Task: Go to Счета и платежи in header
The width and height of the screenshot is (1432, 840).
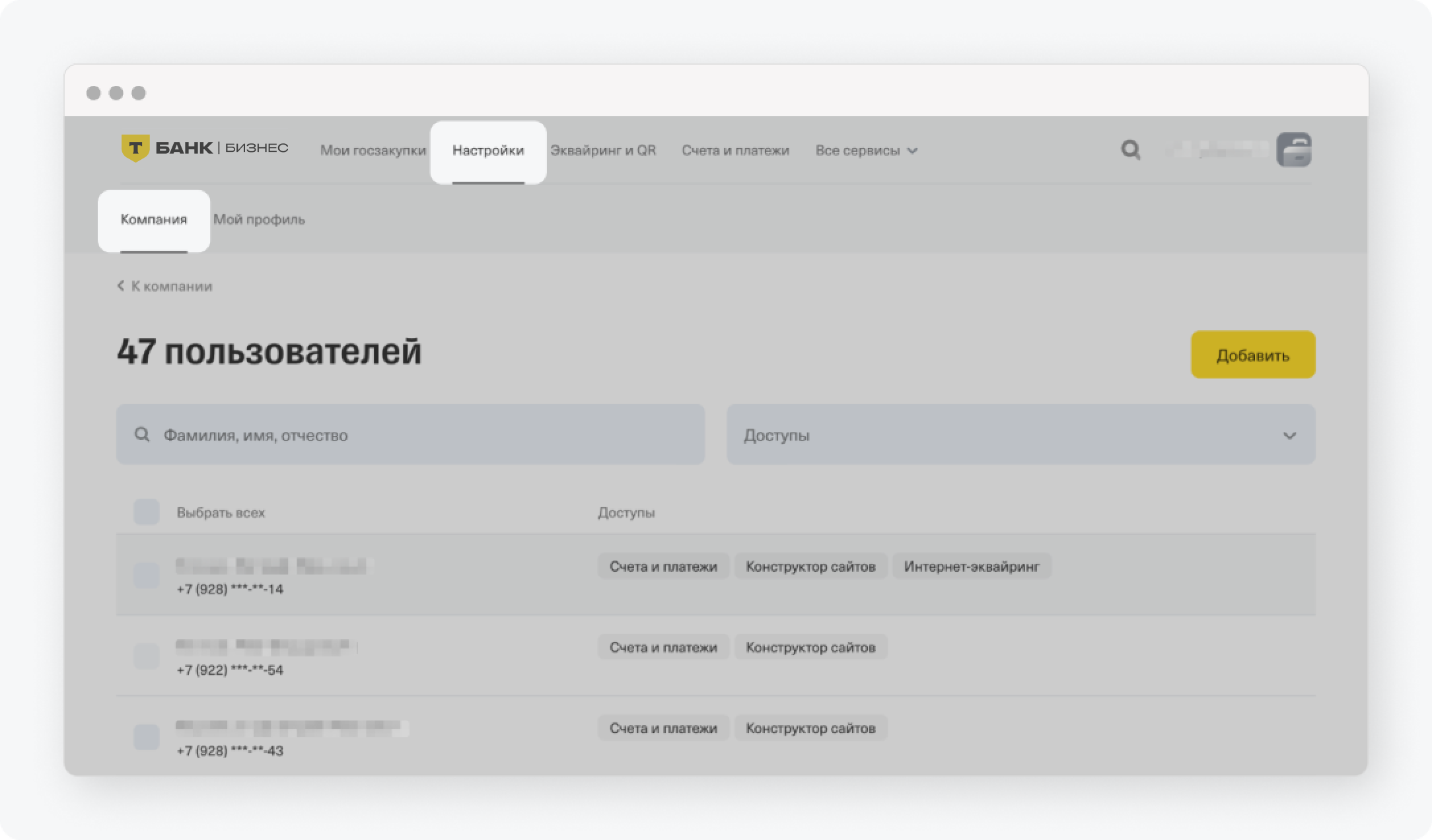Action: [x=735, y=151]
